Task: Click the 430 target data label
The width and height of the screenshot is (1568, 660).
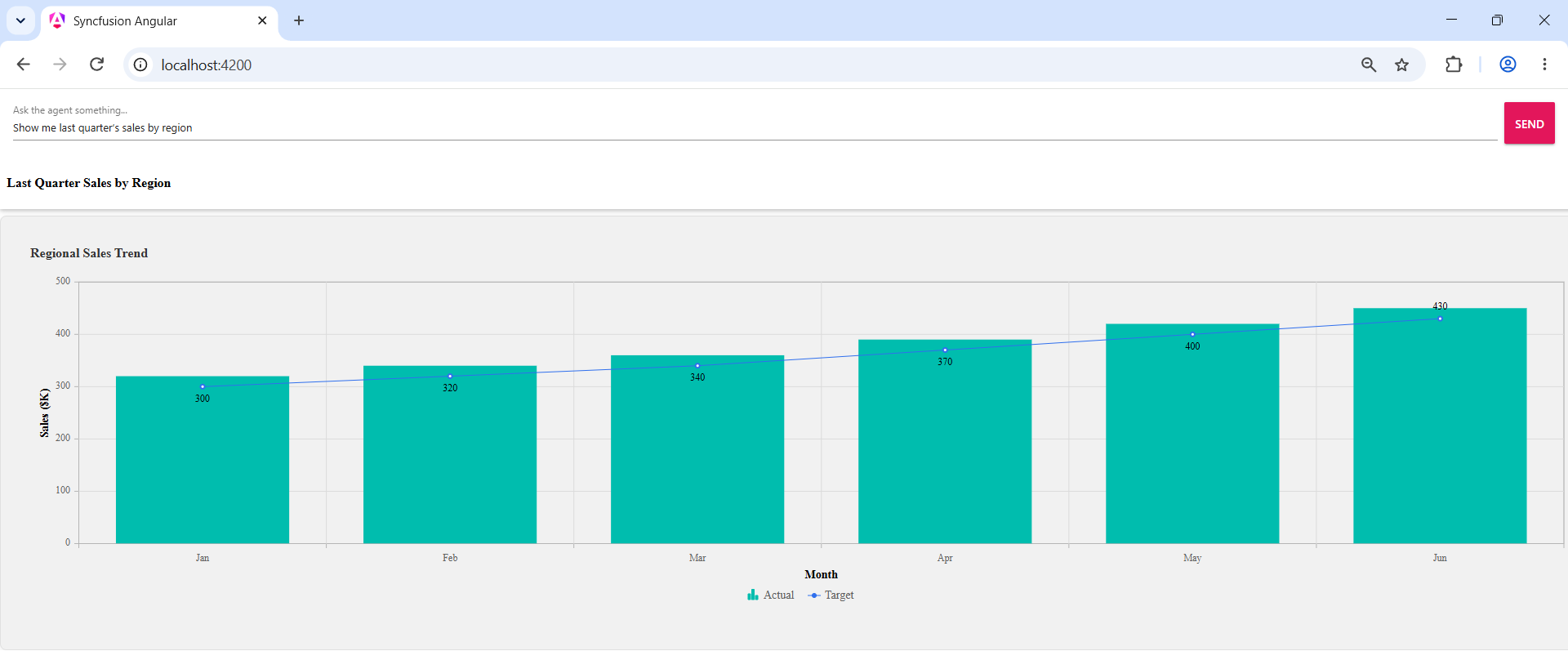Action: (x=1440, y=306)
